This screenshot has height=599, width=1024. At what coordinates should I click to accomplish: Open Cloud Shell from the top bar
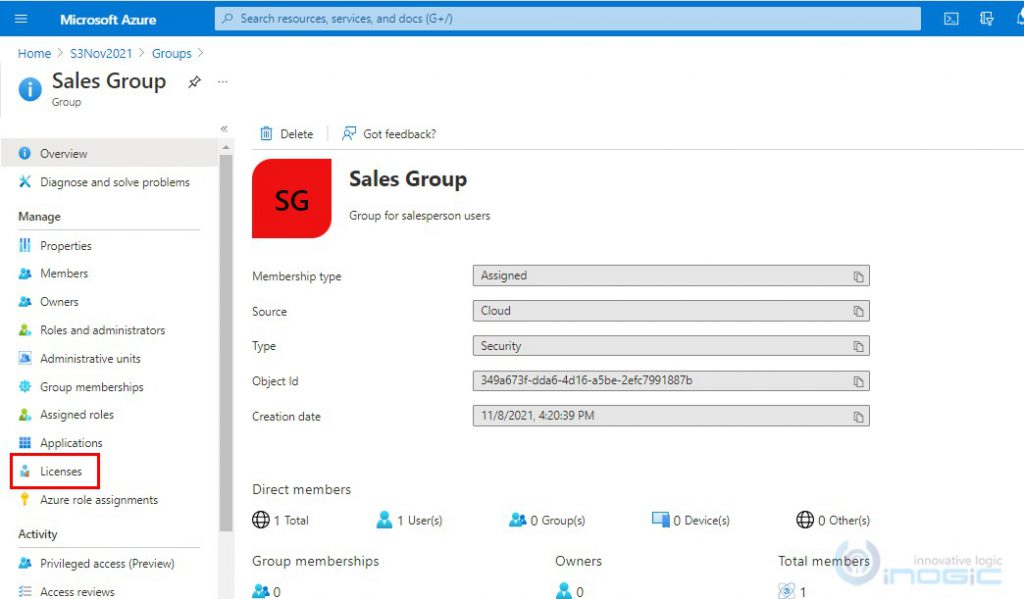950,19
